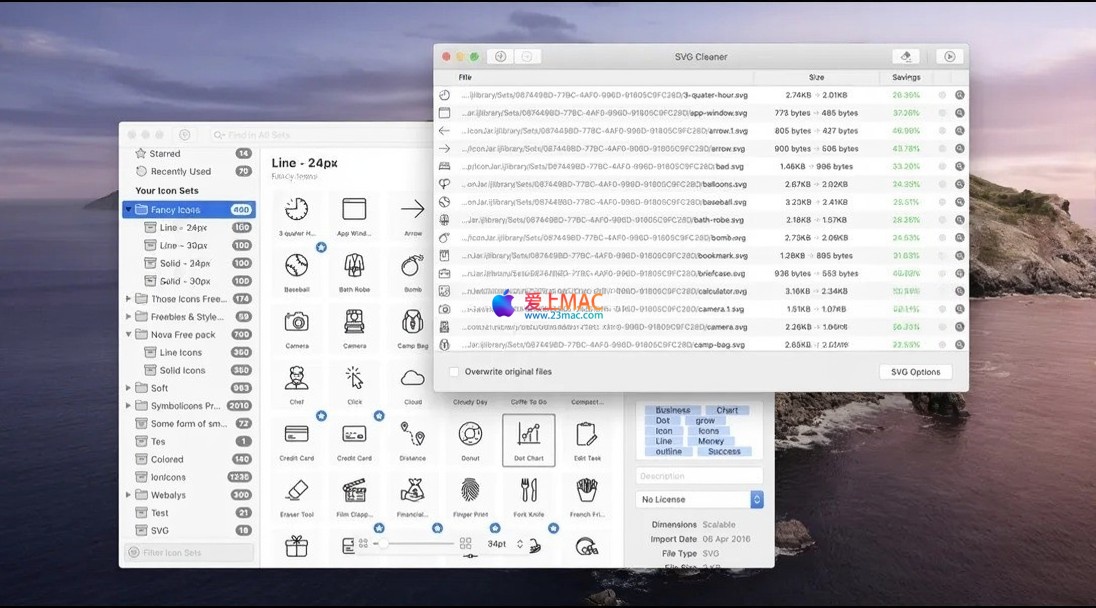Collapse the Fancy Icons set
Viewport: 1096px width, 608px height.
(129, 210)
